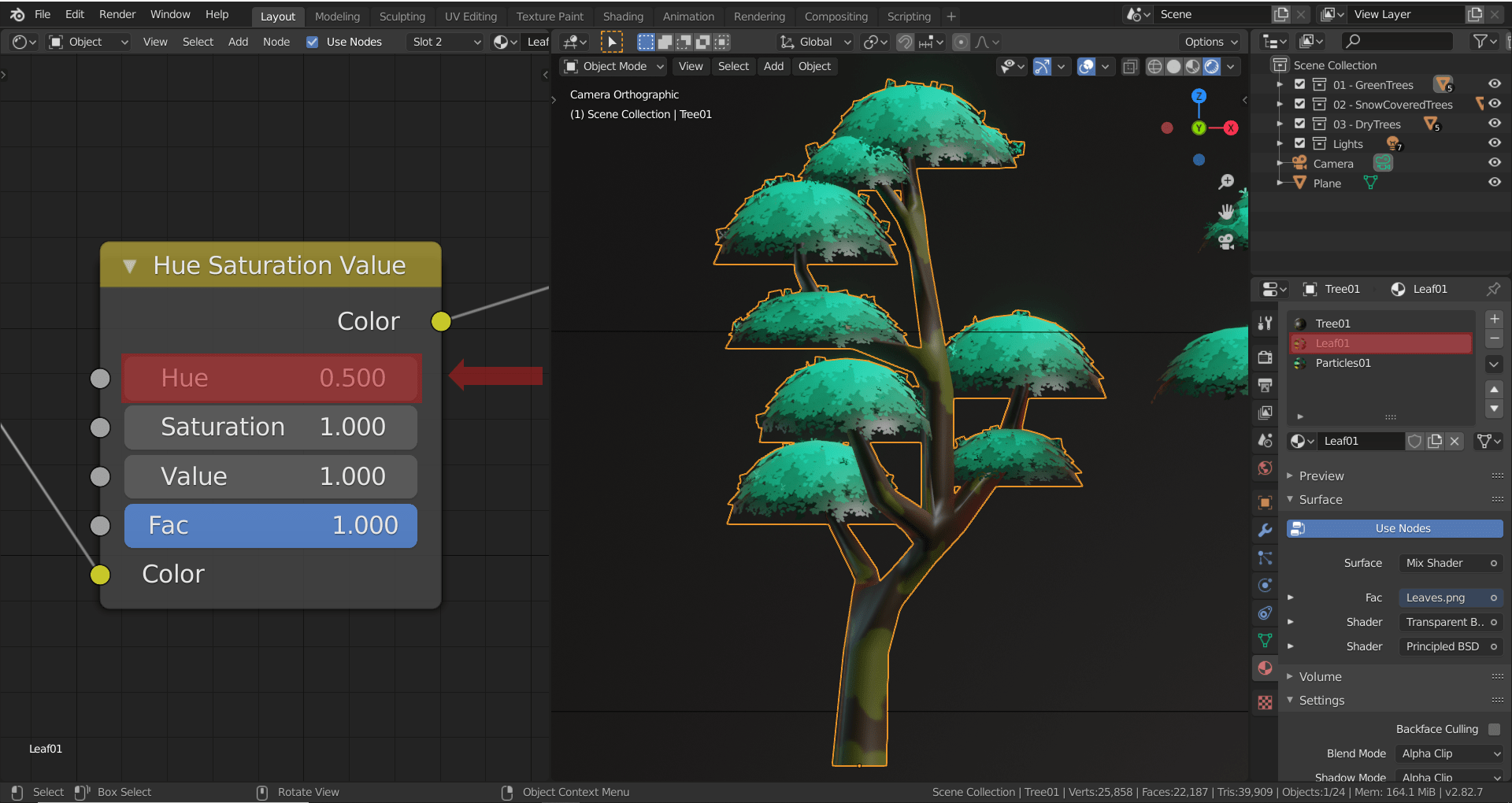Hide the Camera in the viewport
The width and height of the screenshot is (1512, 803).
click(1495, 162)
